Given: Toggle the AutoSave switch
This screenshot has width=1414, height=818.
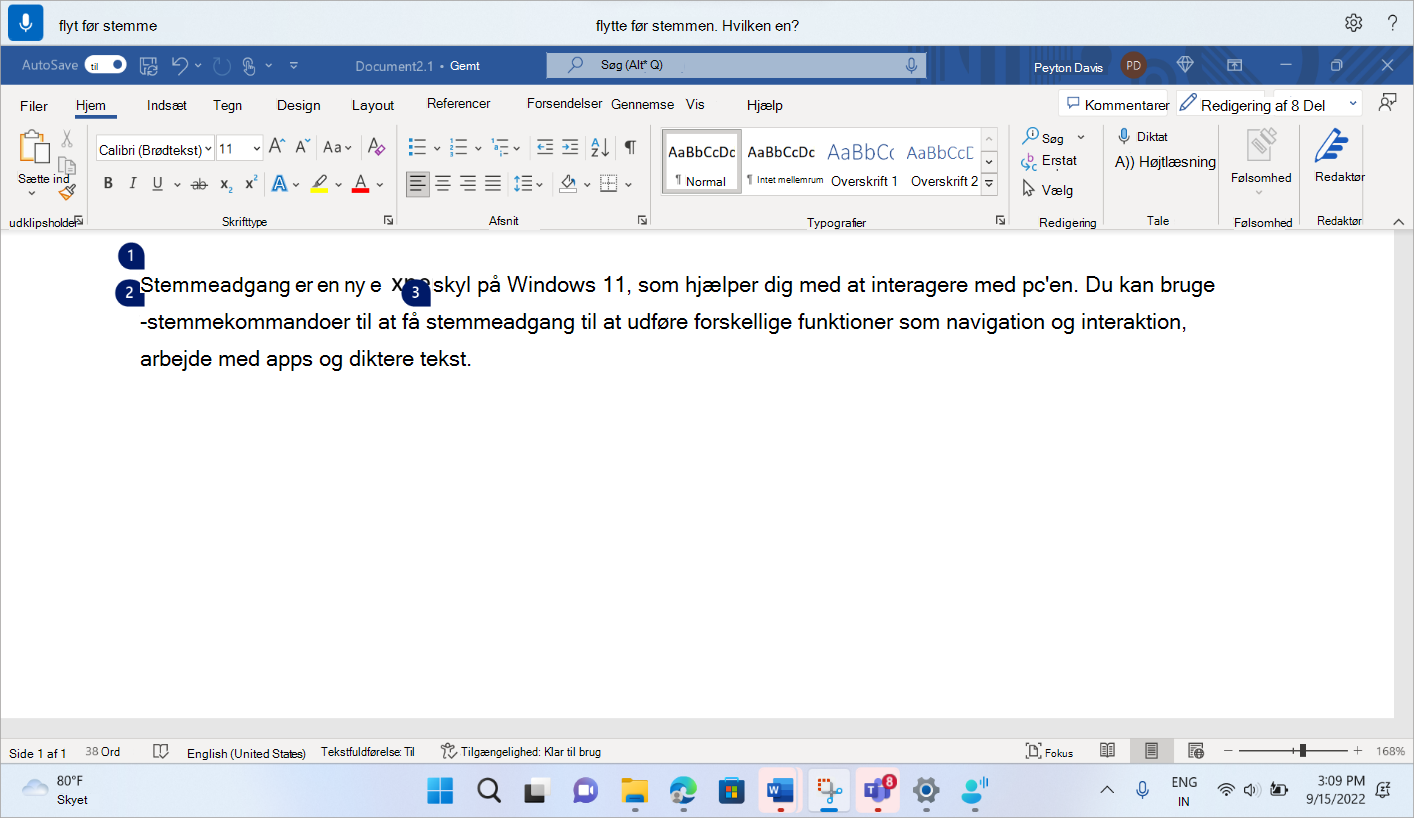Looking at the screenshot, I should (105, 65).
